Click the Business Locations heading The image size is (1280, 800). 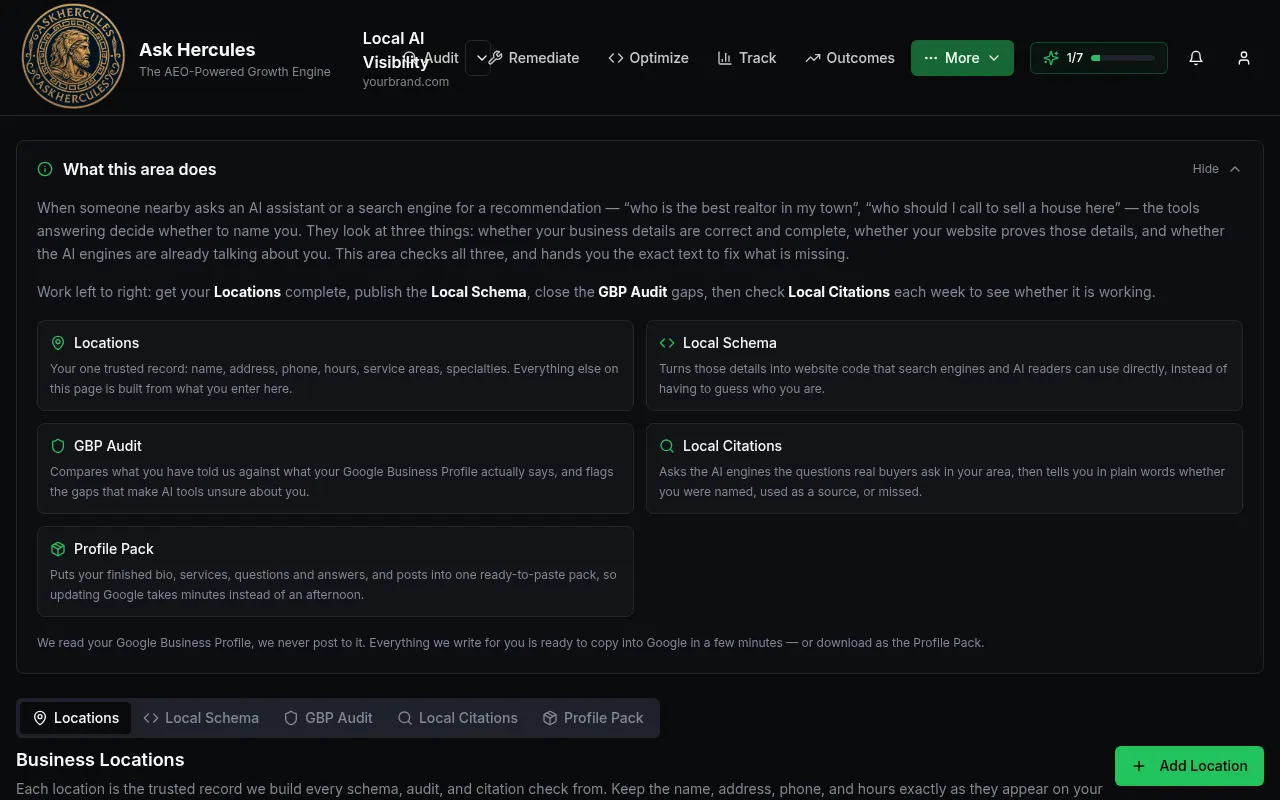click(x=100, y=760)
